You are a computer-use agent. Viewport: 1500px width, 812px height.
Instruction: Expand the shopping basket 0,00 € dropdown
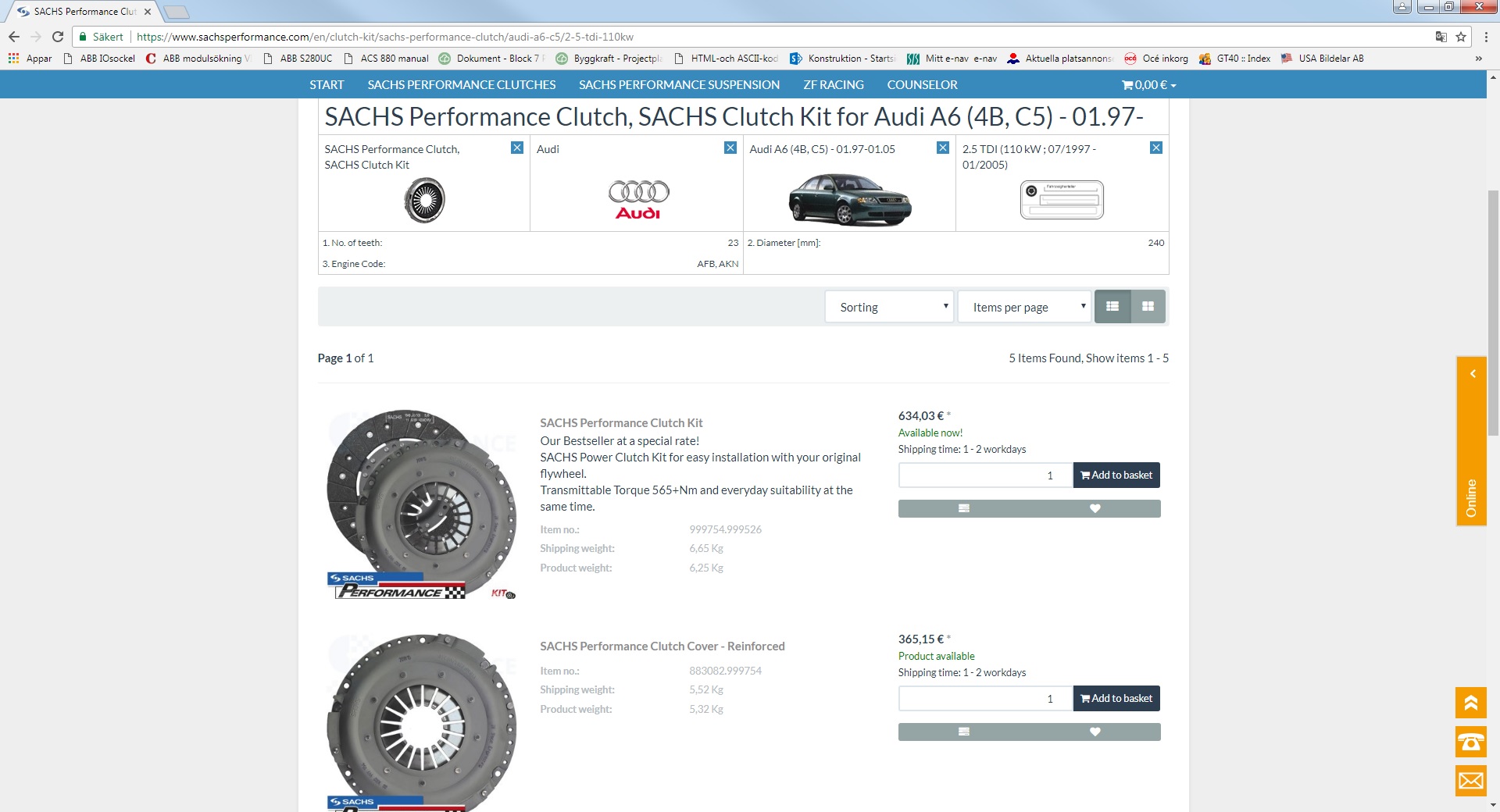(x=1148, y=84)
